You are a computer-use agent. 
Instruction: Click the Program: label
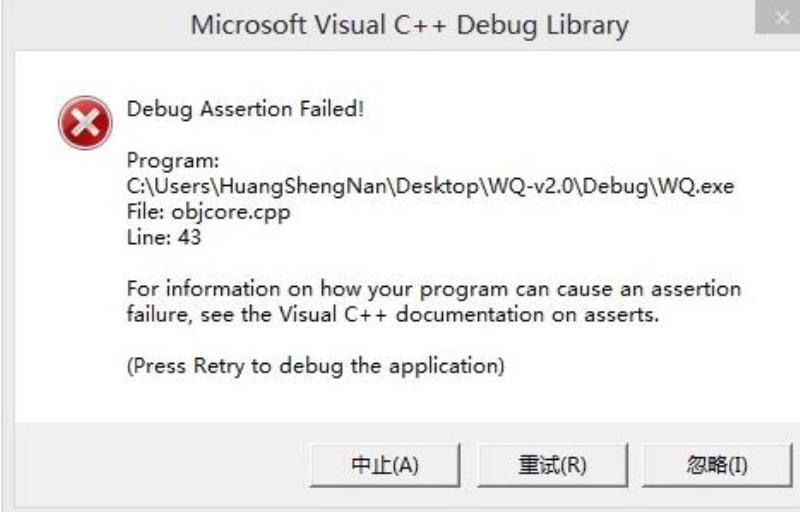173,161
